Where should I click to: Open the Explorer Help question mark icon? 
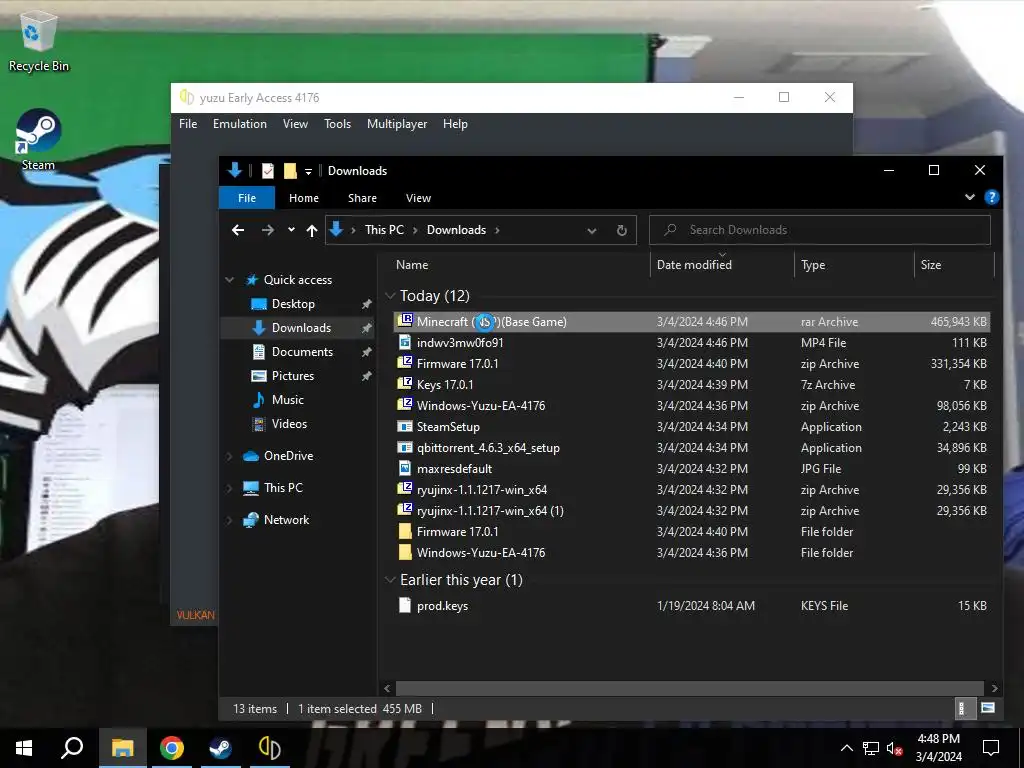[991, 197]
